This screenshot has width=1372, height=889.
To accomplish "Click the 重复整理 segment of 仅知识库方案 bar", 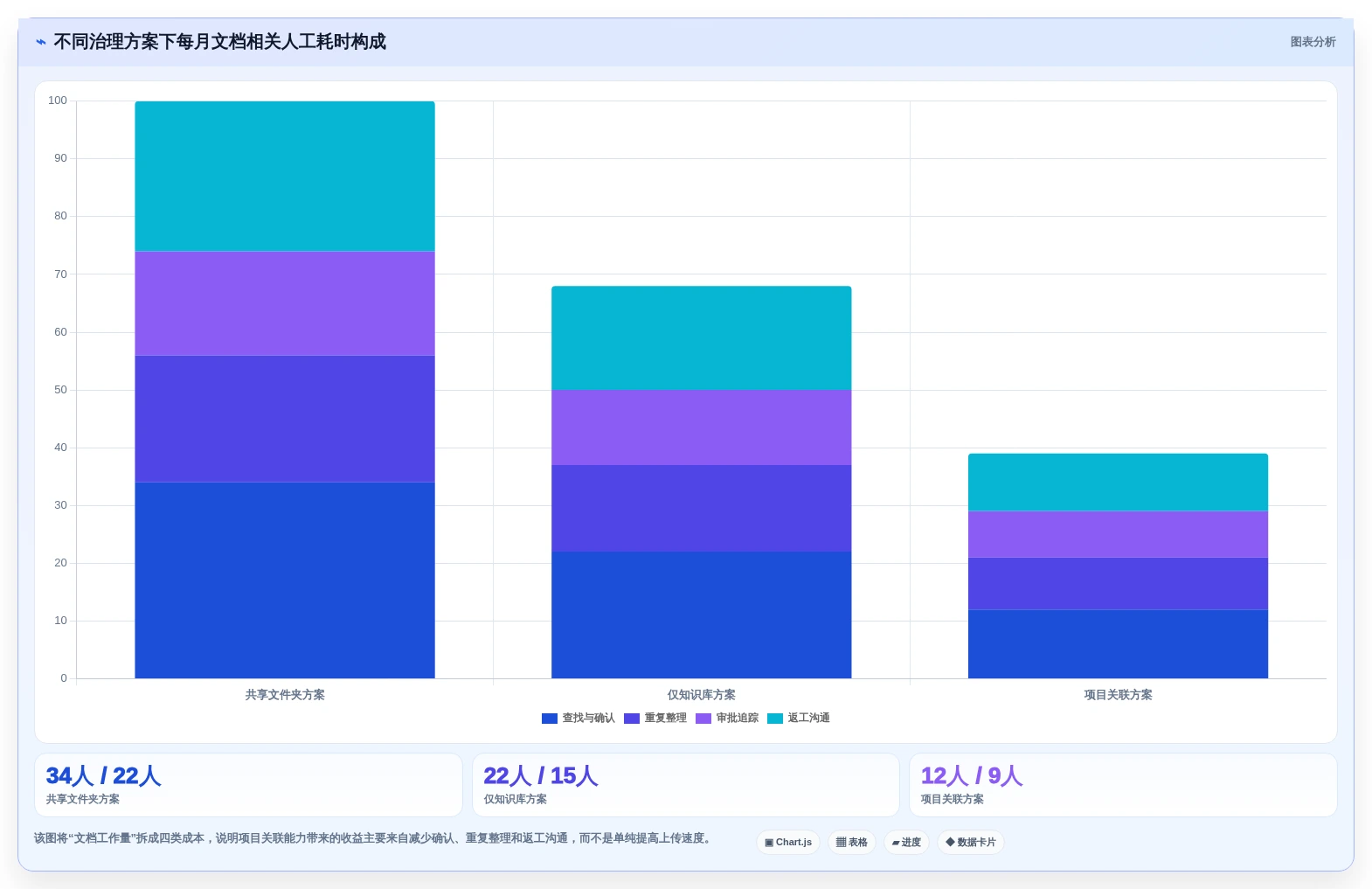I will pos(702,508).
